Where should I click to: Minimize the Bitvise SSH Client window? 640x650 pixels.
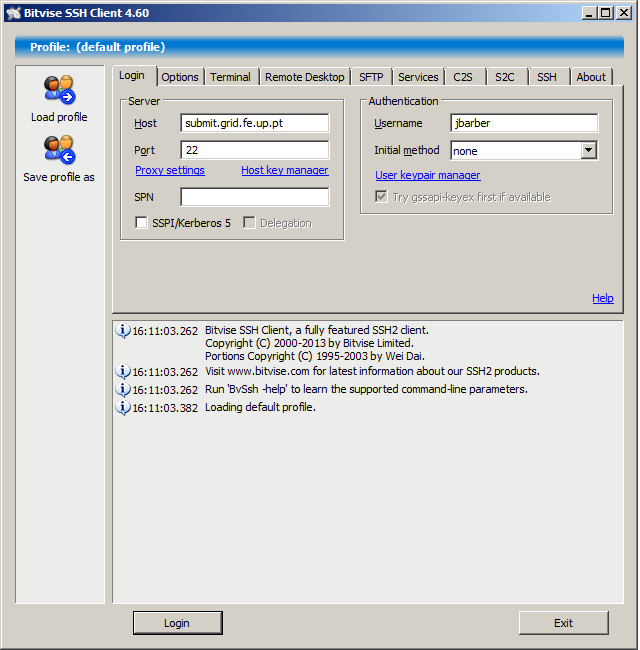(589, 13)
